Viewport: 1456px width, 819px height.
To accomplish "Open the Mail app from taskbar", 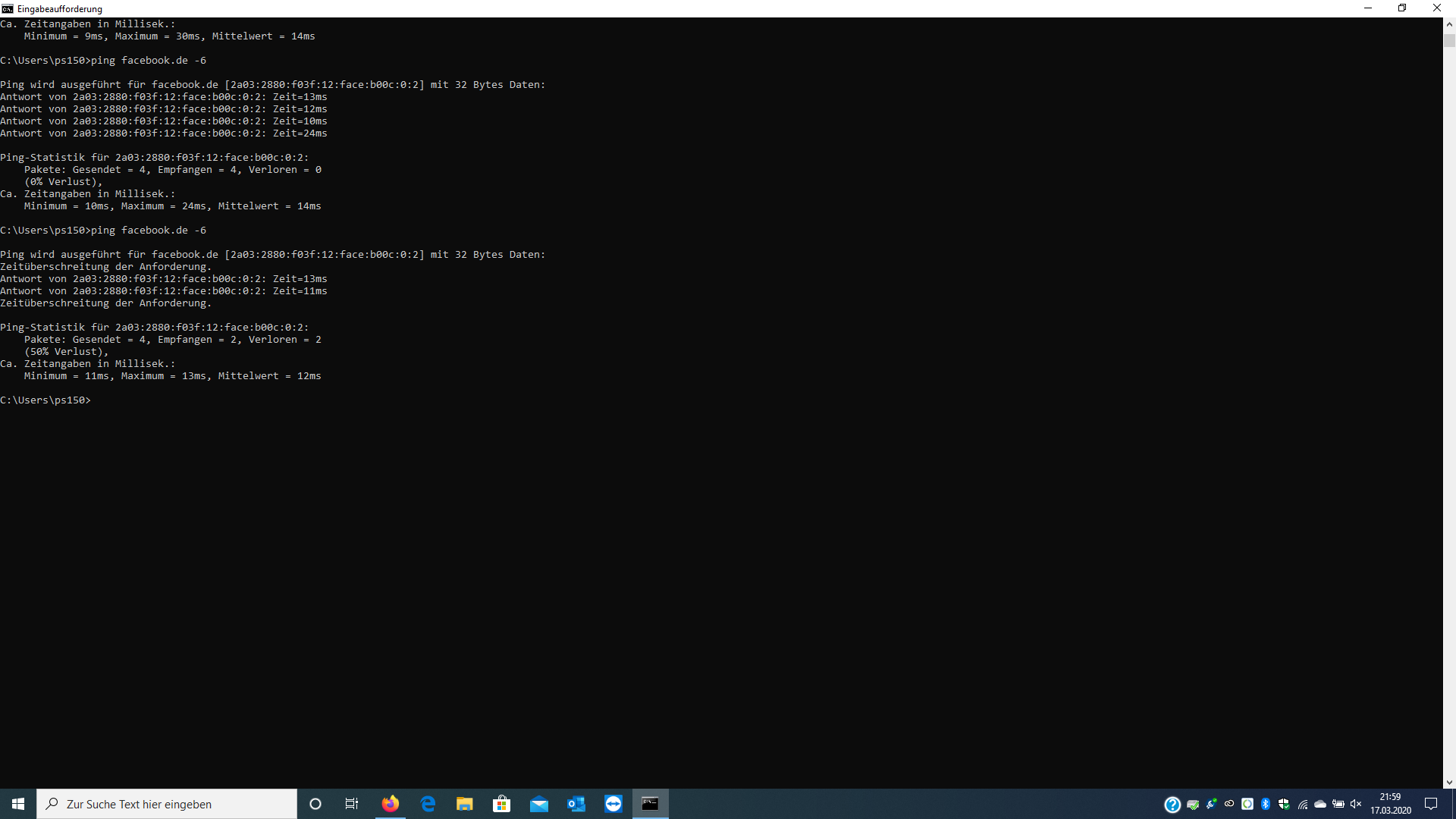I will click(x=538, y=804).
